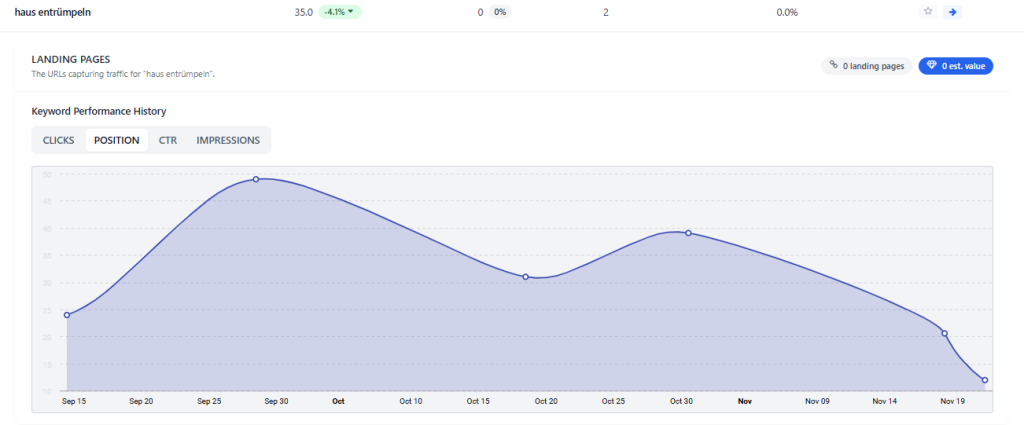Click the Keyword Performance History title
The image size is (1024, 425).
click(x=99, y=112)
